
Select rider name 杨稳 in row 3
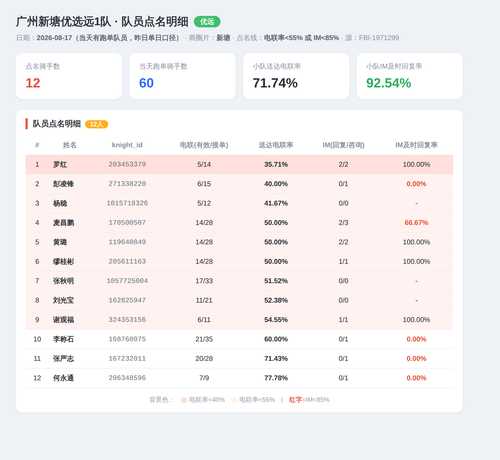point(60,203)
